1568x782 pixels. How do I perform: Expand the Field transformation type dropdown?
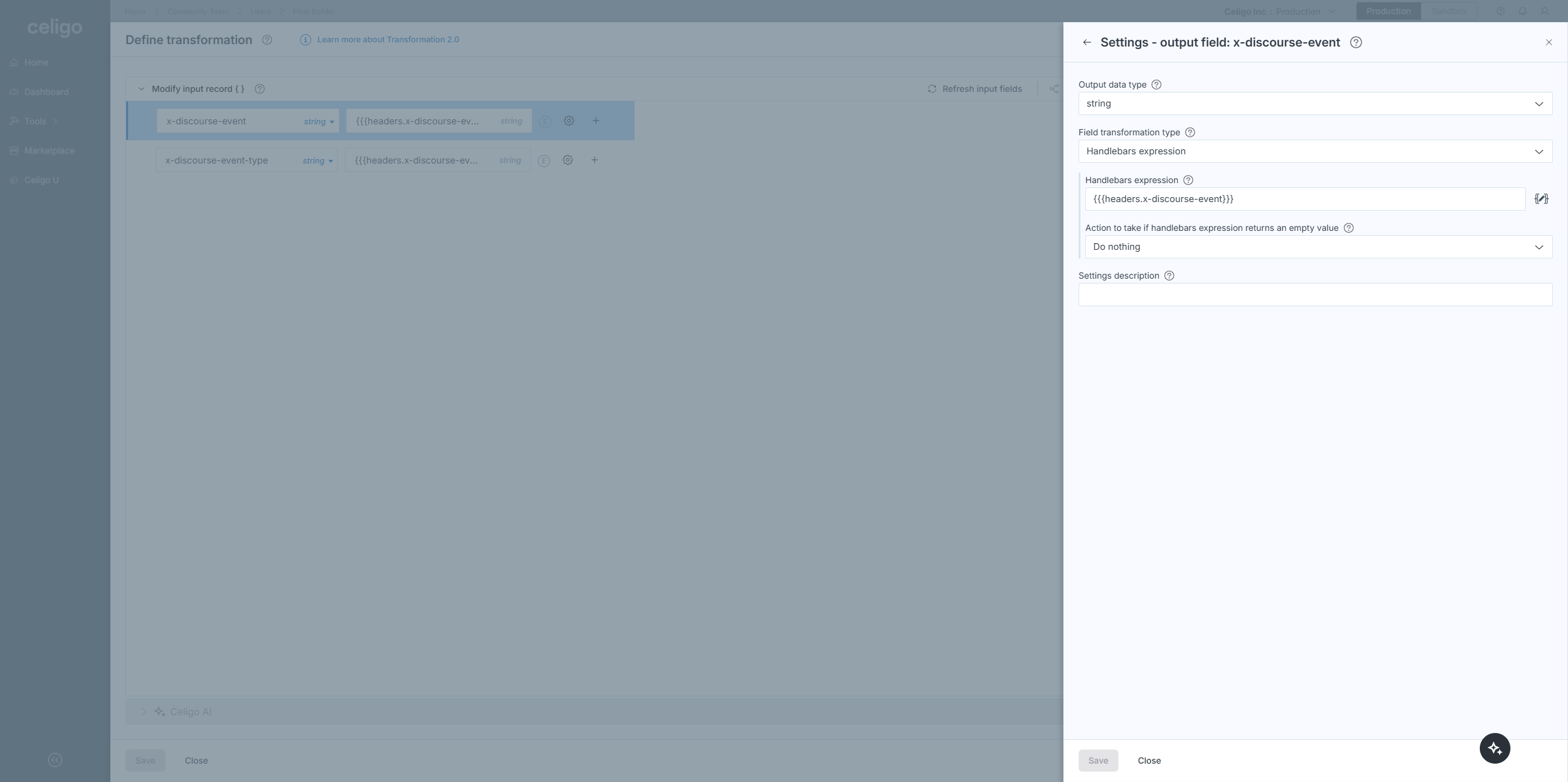click(x=1314, y=151)
